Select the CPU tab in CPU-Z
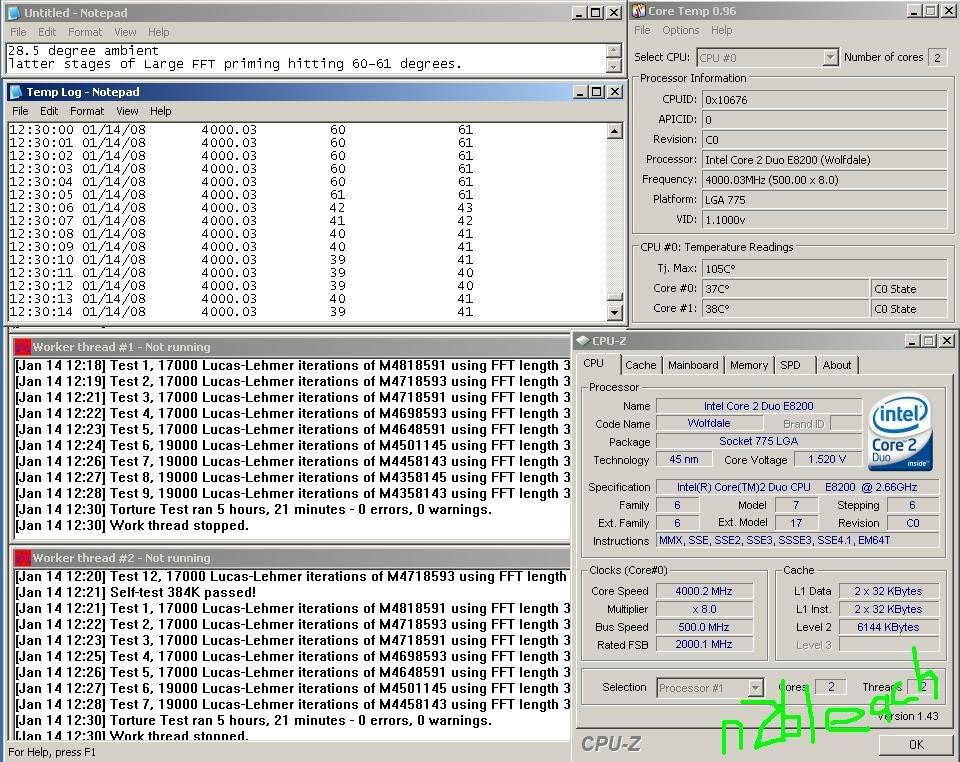Screen dimensions: 960x762 pyautogui.click(x=593, y=363)
